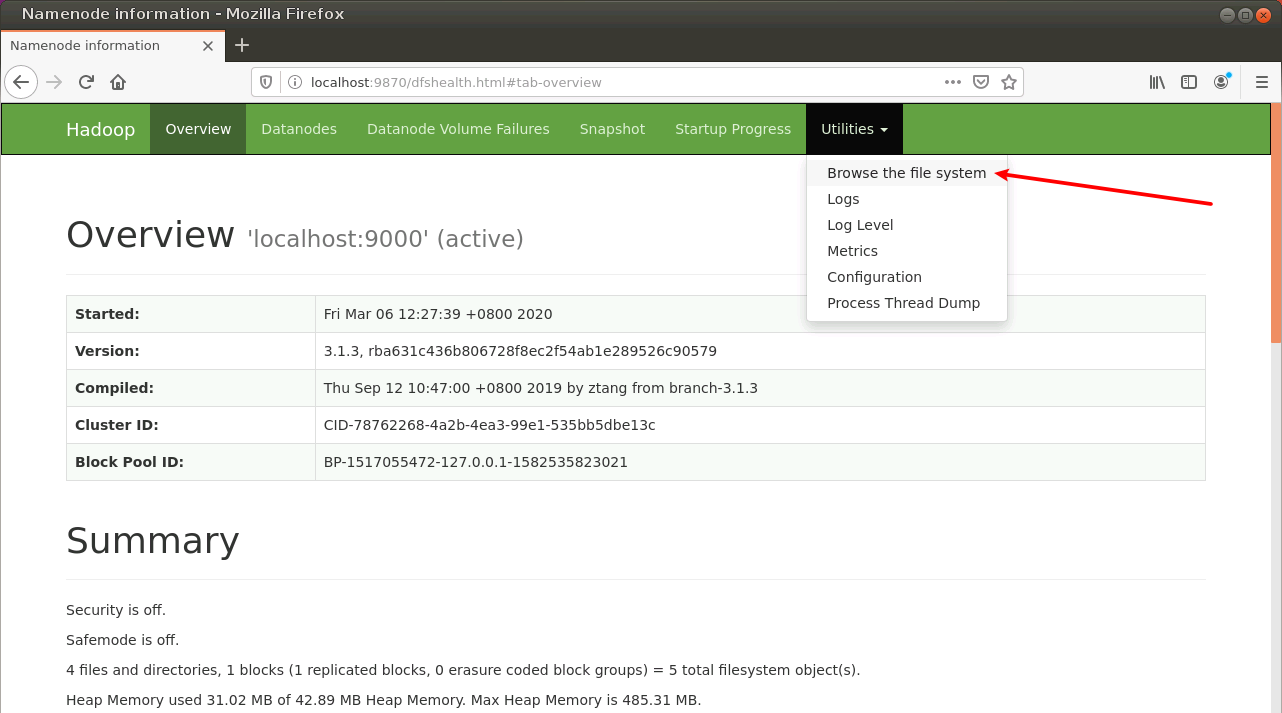The height and width of the screenshot is (713, 1282).
Task: Open the Utilities dropdown menu
Action: coord(853,128)
